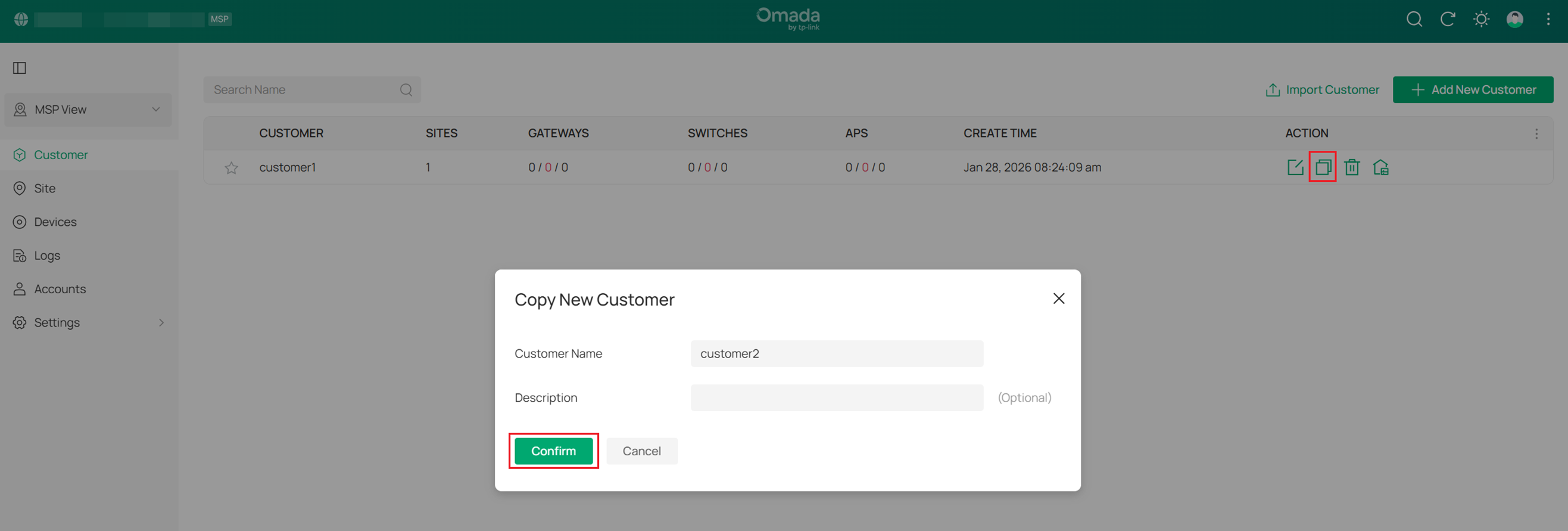Viewport: 1568px width, 531px height.
Task: Toggle the light/dark theme sun icon
Action: (1481, 20)
